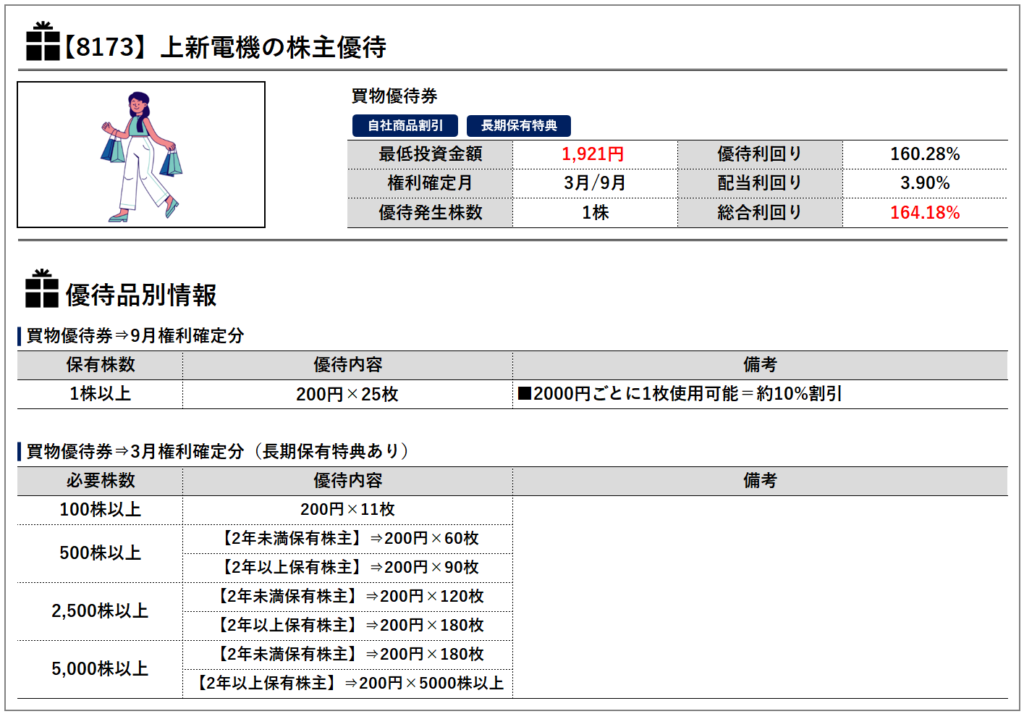Select the 1株 value in summary table

pos(595,212)
